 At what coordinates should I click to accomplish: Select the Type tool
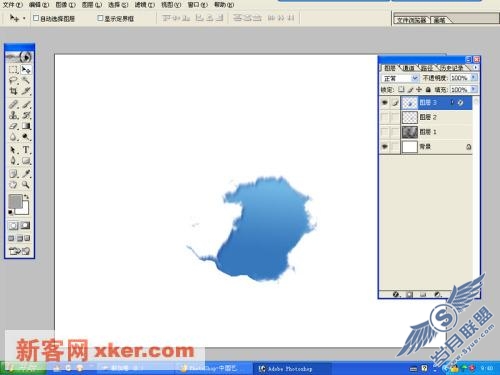(26, 150)
